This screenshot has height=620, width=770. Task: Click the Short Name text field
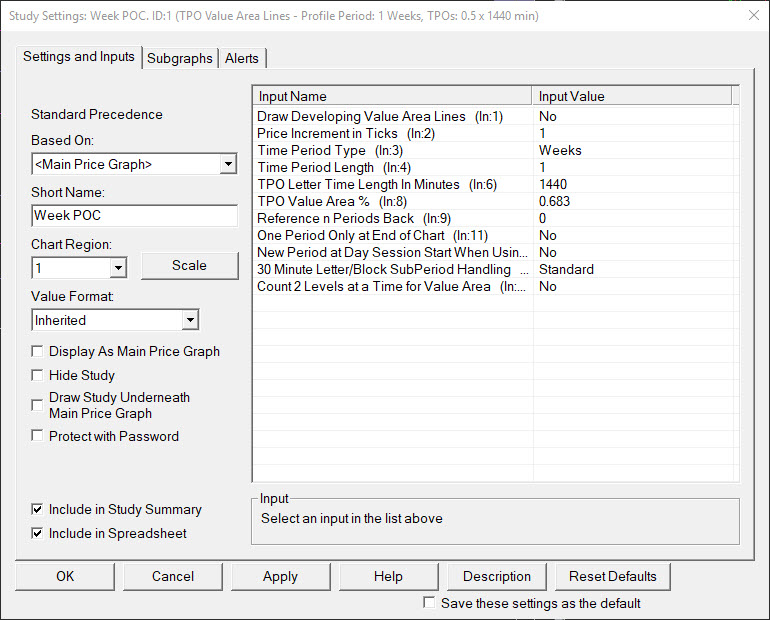134,215
